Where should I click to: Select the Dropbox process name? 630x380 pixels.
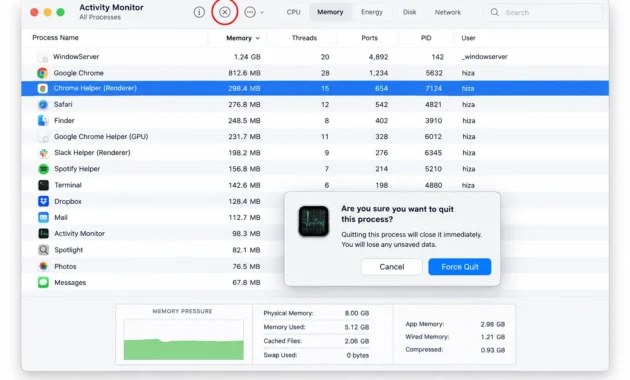(x=68, y=201)
